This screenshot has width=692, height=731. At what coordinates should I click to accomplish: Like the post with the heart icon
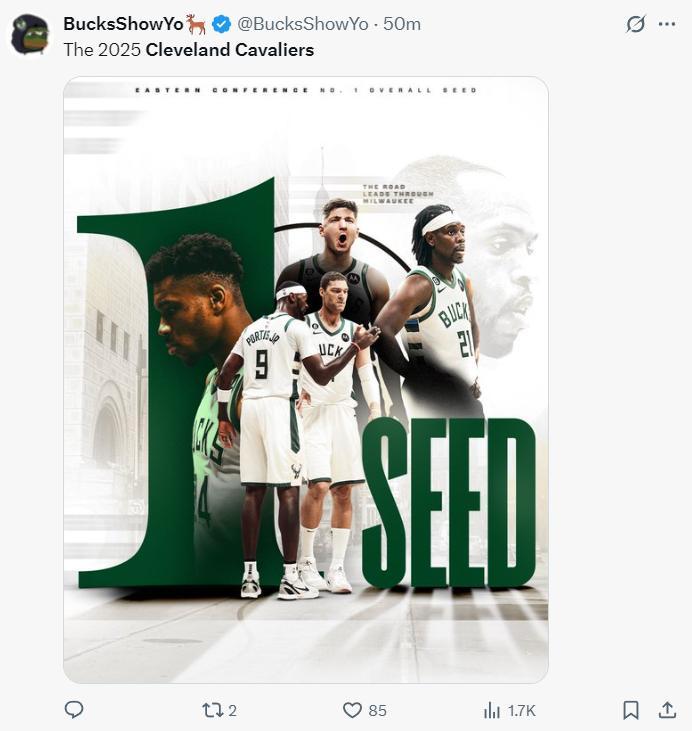352,710
